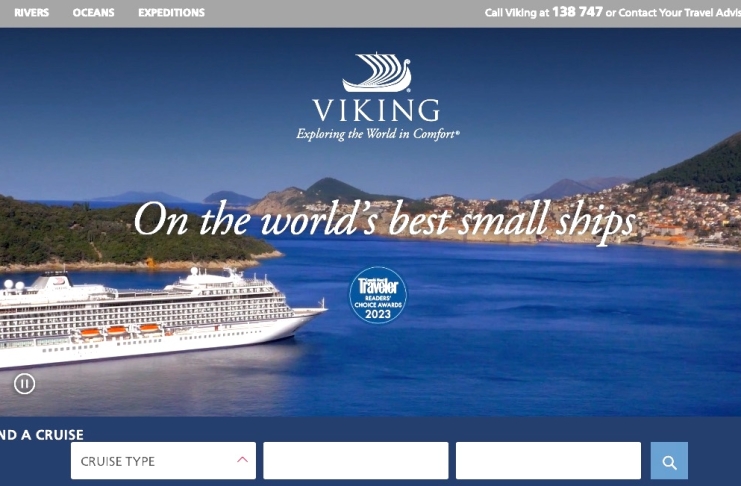Click the magnifying glass search button
Viewport: 741px width, 486px height.
point(669,461)
